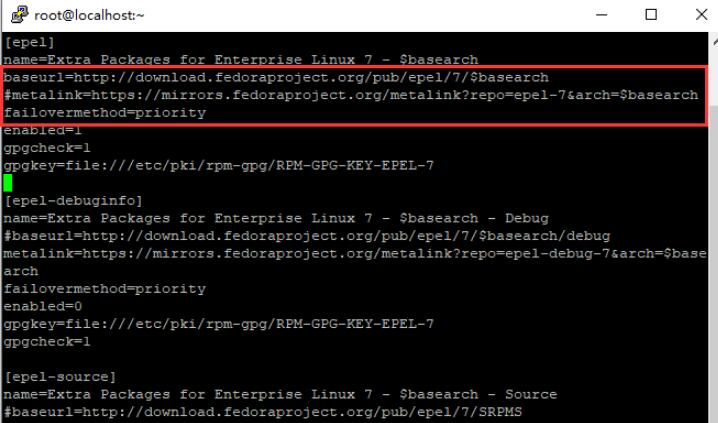
Task: Minimize the root@localhost terminal window
Action: point(601,15)
